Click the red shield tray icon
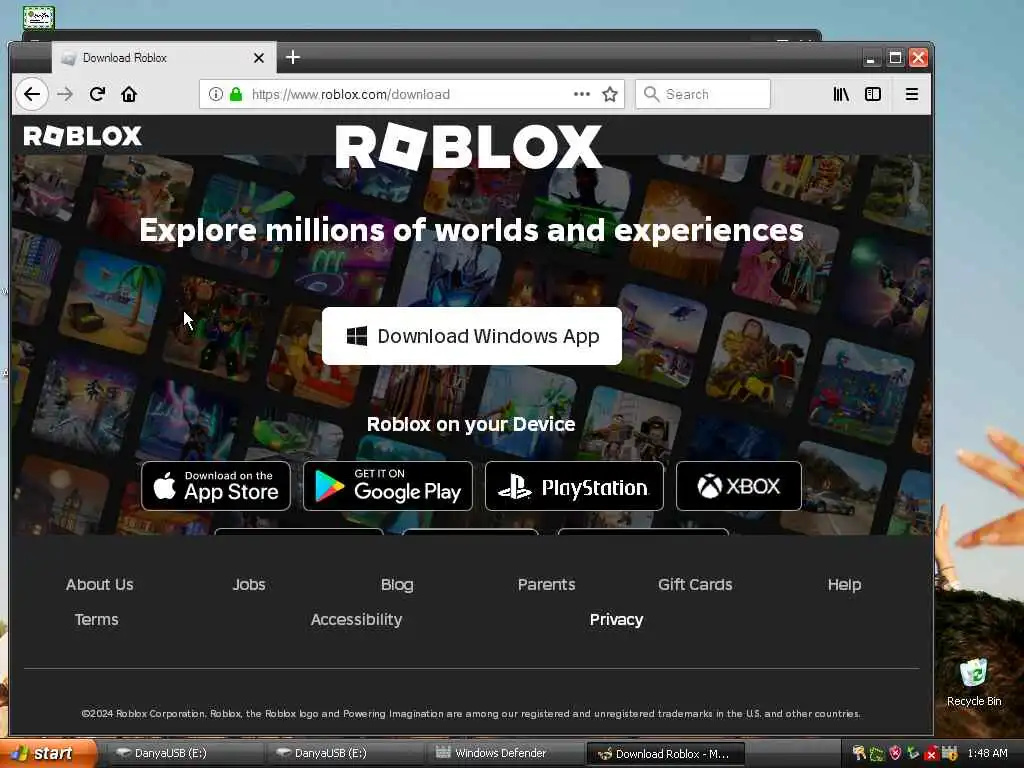 (x=895, y=753)
